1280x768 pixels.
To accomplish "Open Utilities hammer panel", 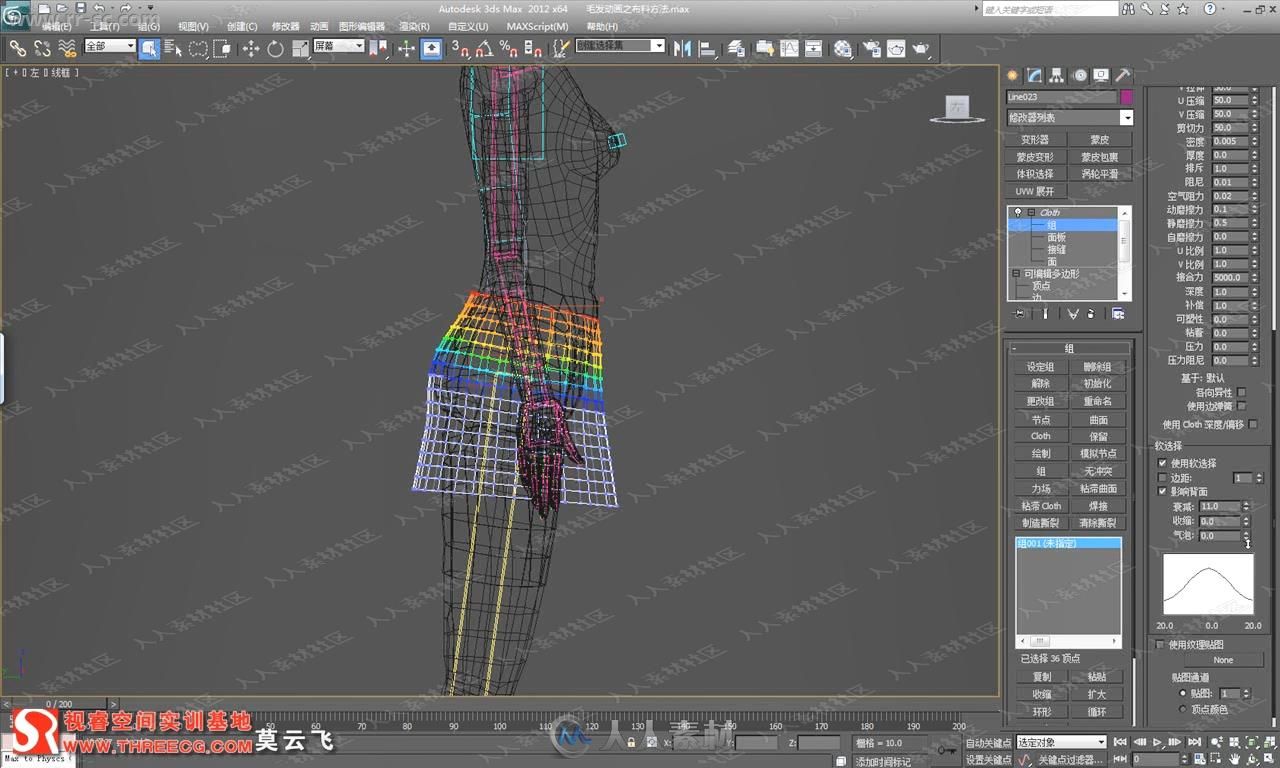I will 1123,75.
